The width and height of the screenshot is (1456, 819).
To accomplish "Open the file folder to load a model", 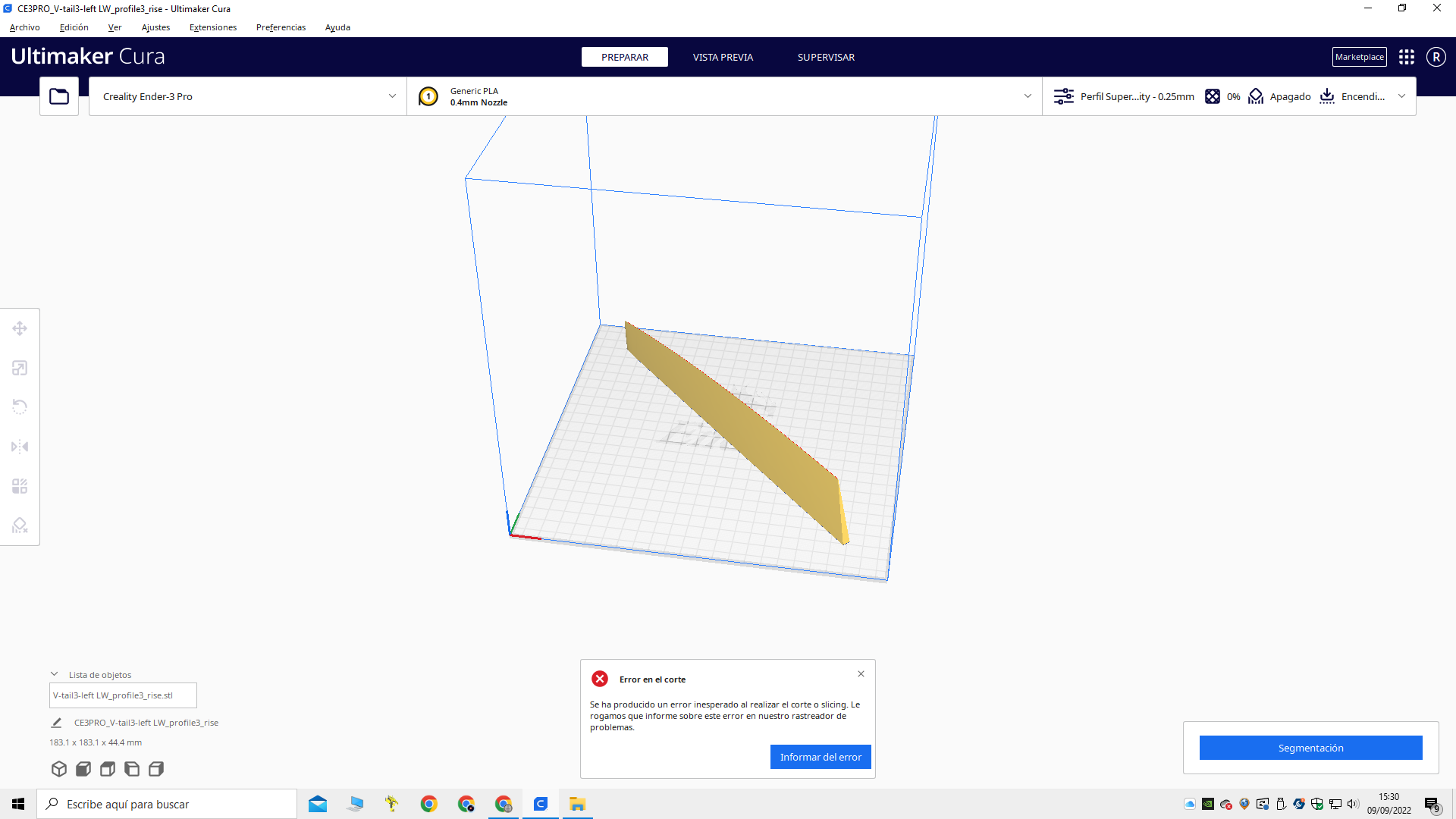I will 58,96.
